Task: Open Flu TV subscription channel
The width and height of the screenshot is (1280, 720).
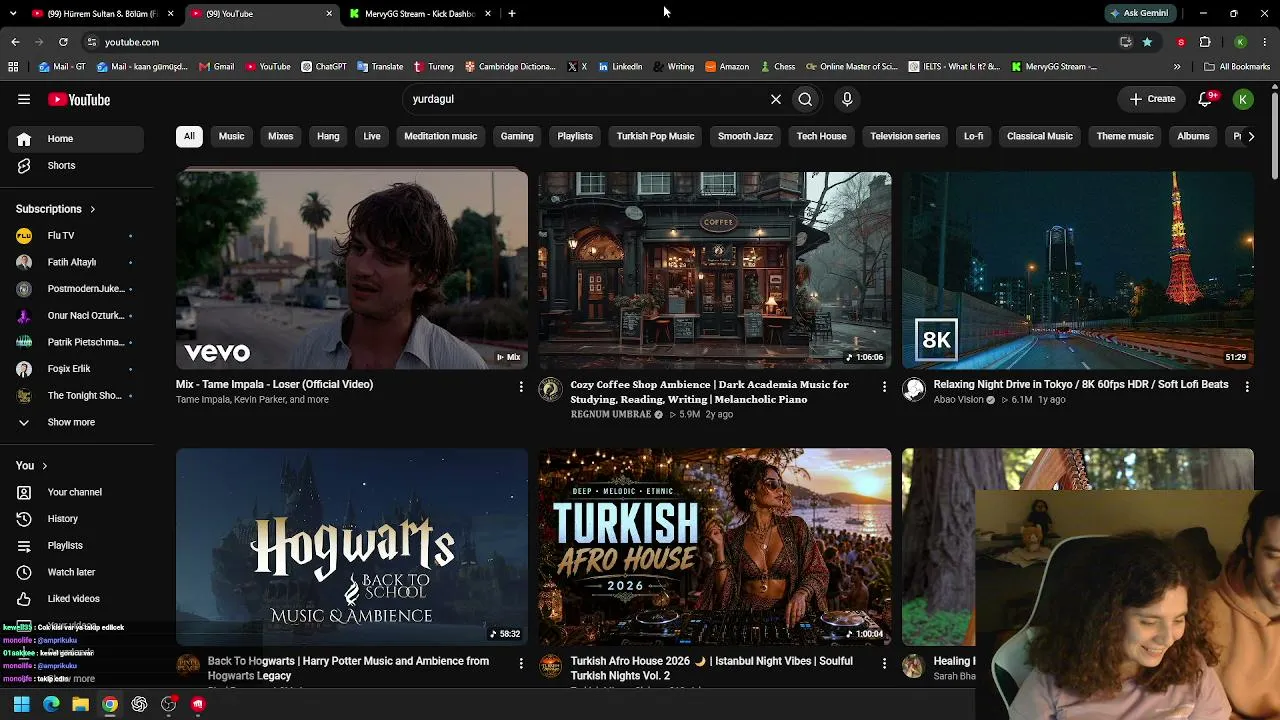Action: click(x=77, y=235)
